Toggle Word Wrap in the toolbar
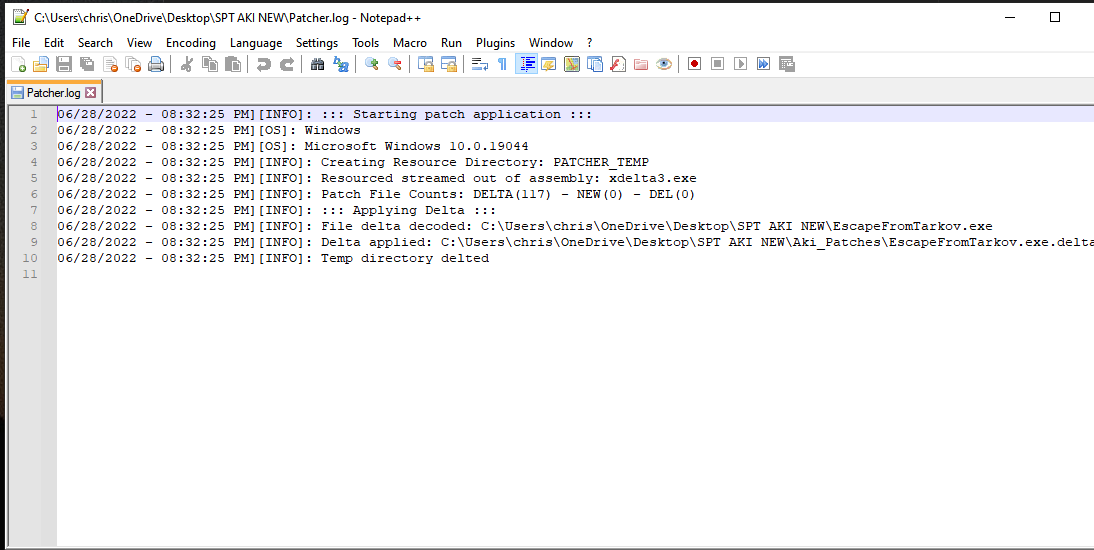The image size is (1094, 550). point(480,64)
